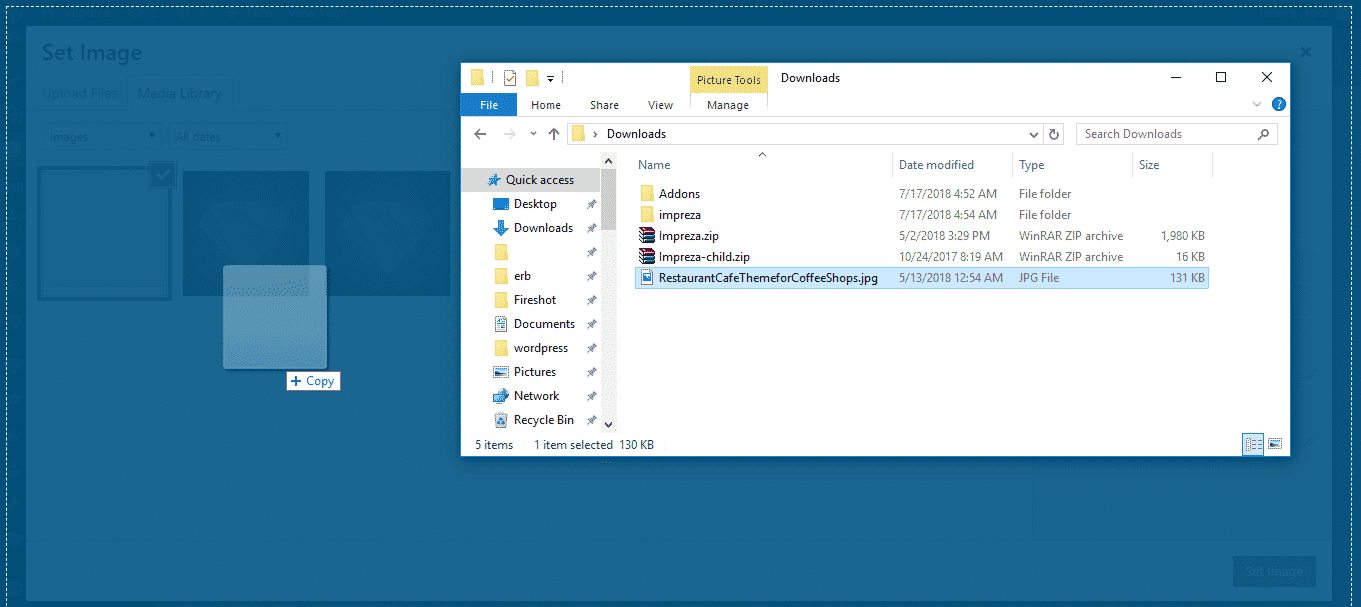Refresh the Downloads folder
This screenshot has height=607, width=1361.
1054,134
